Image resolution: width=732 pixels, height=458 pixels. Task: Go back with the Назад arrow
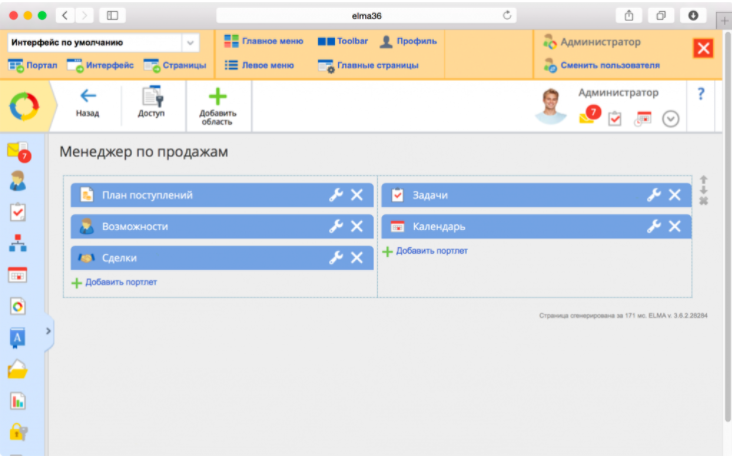[87, 102]
